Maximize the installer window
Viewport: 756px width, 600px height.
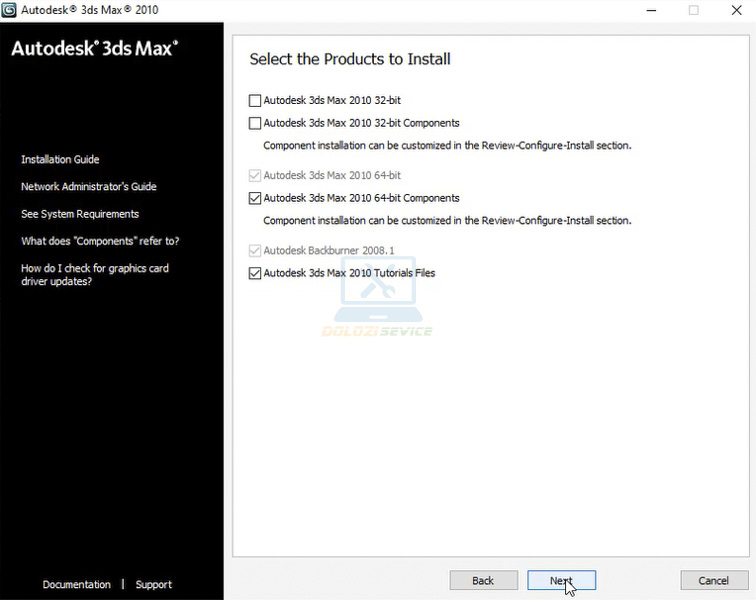coord(694,10)
